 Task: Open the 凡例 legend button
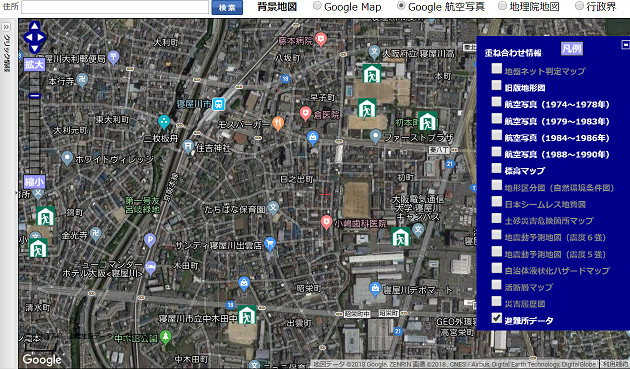click(x=572, y=49)
